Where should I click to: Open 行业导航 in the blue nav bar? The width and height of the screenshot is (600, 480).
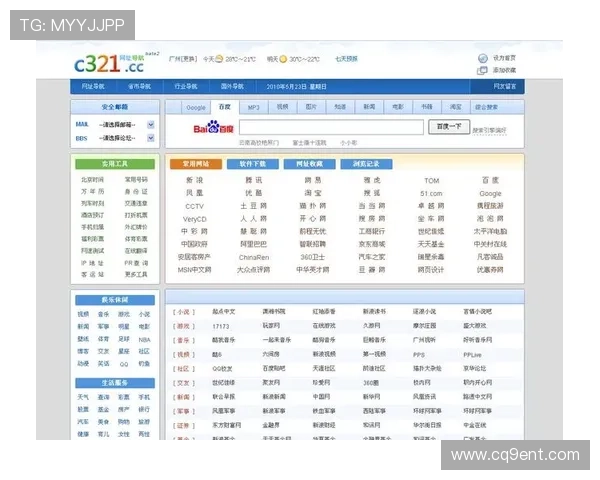tap(186, 87)
